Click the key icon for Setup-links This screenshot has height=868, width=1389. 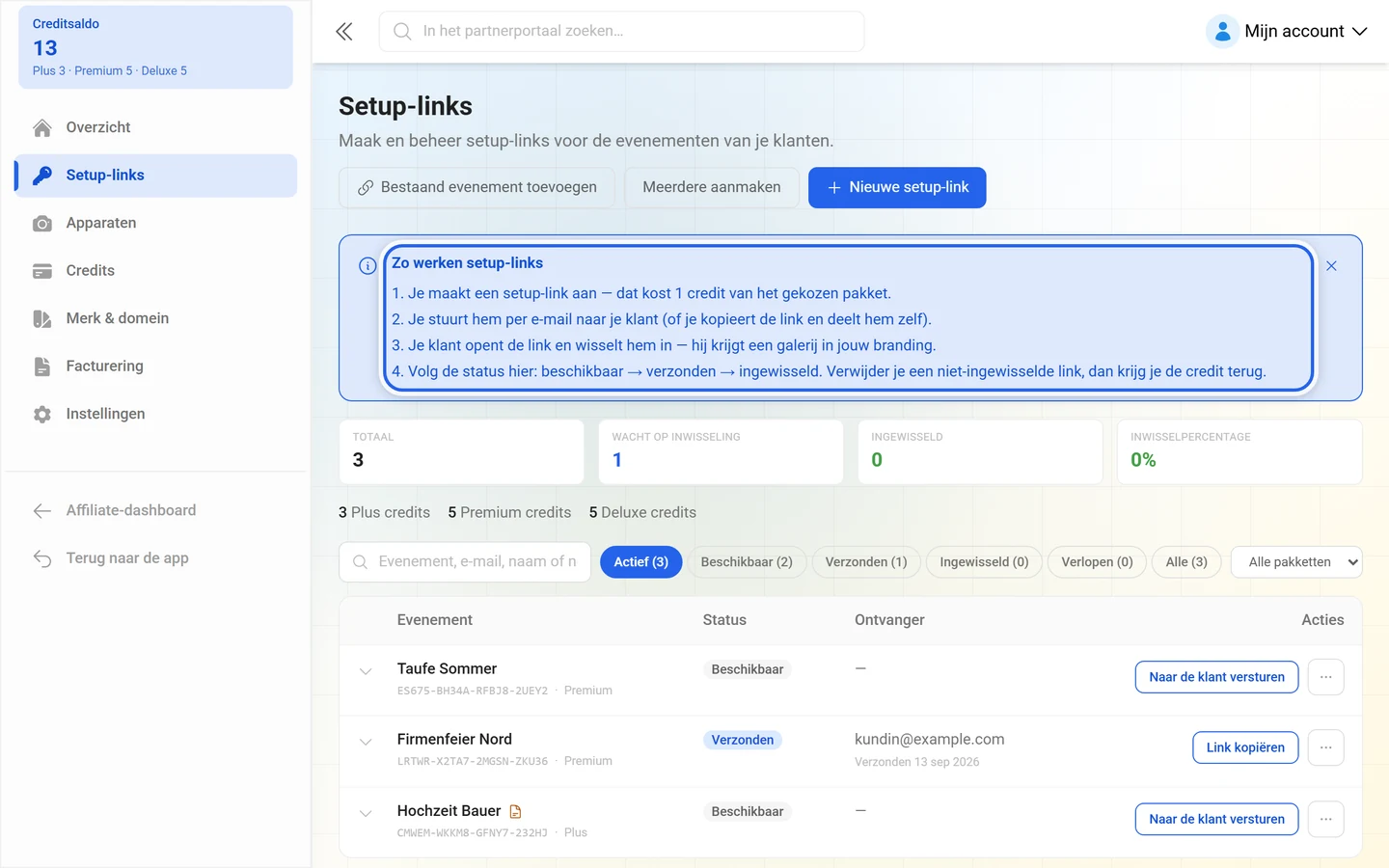(x=42, y=176)
